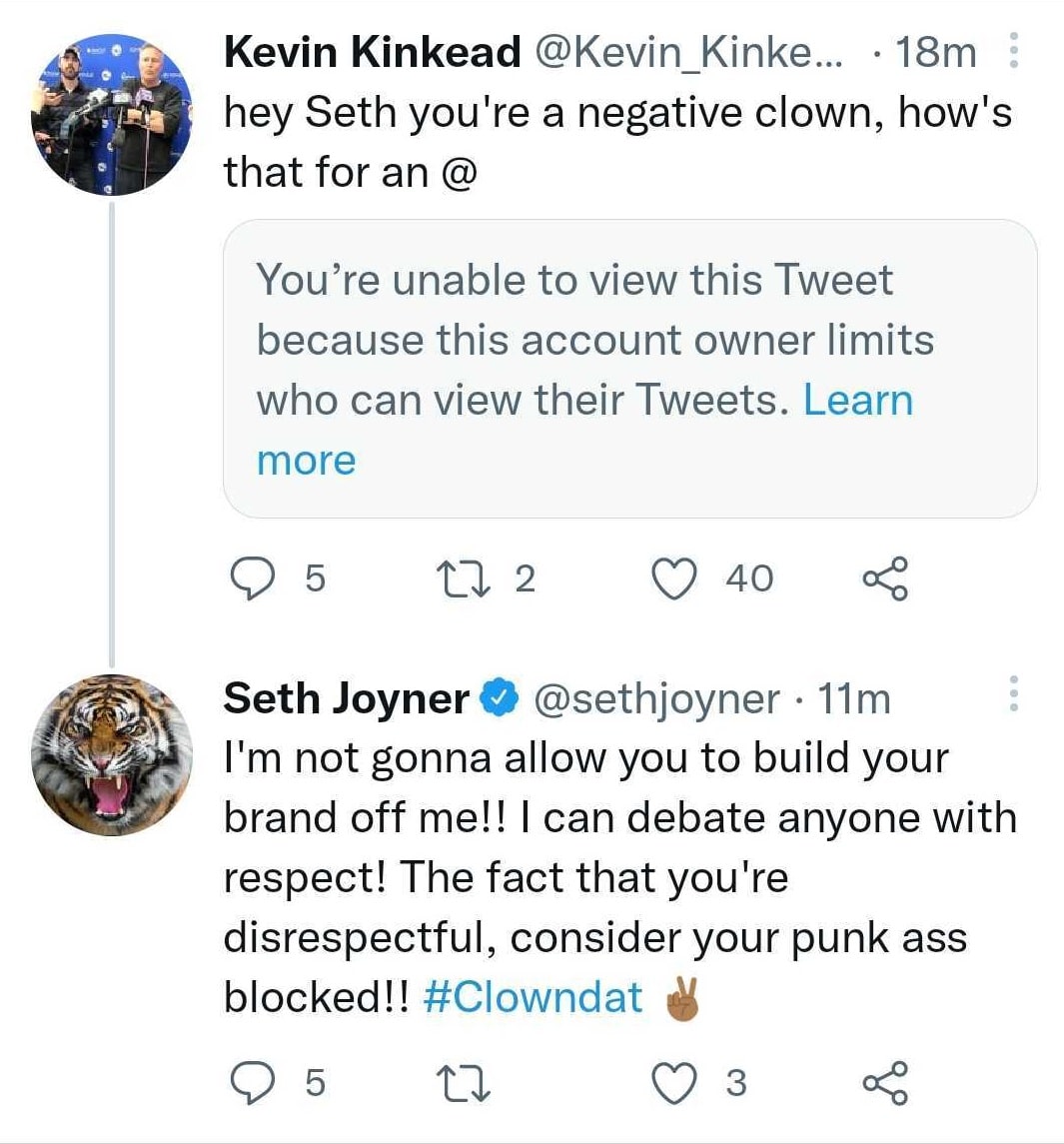Like Kevin Kinkead's tweet
1064x1144 pixels.
pos(673,578)
